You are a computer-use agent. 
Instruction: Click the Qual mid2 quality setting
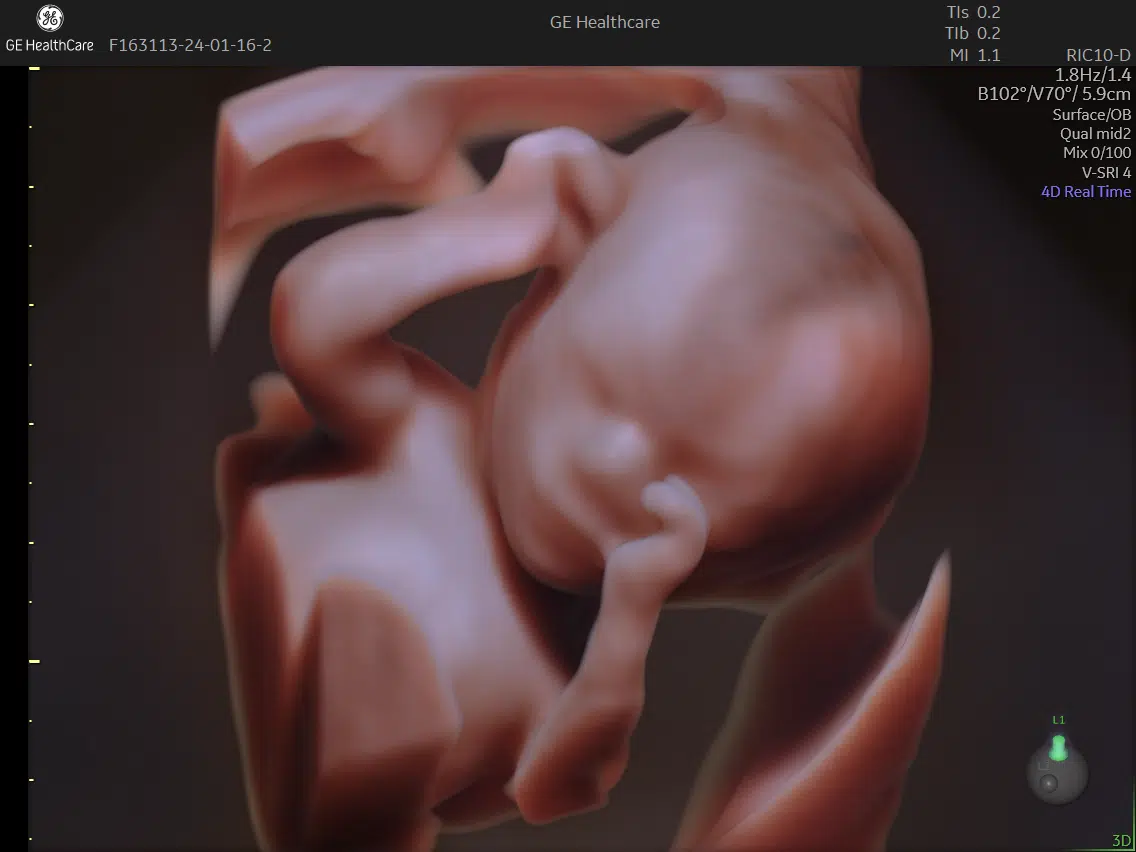point(1095,134)
